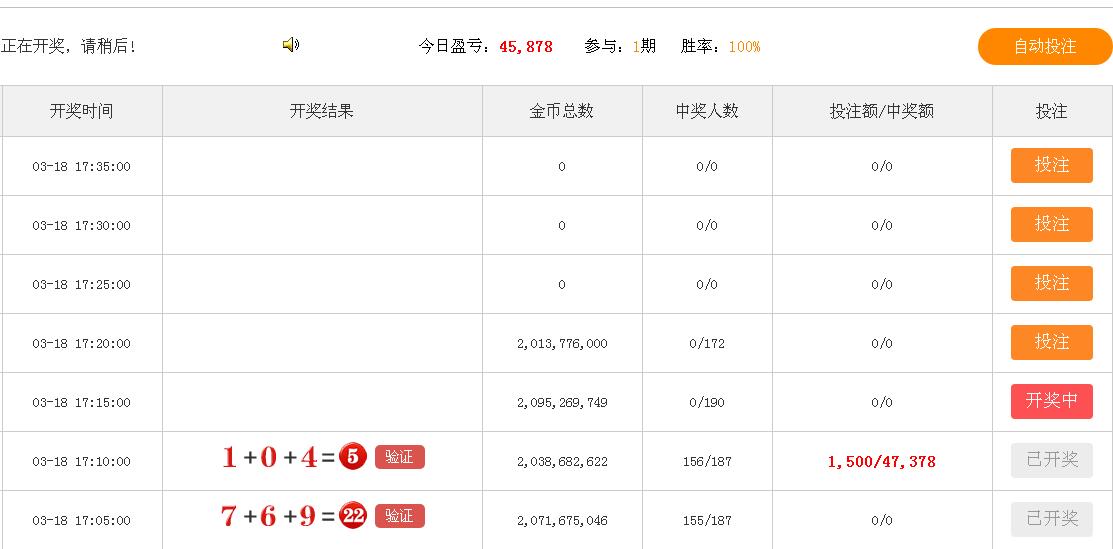Click the 开奖时间 column header
The width and height of the screenshot is (1113, 549).
81,111
